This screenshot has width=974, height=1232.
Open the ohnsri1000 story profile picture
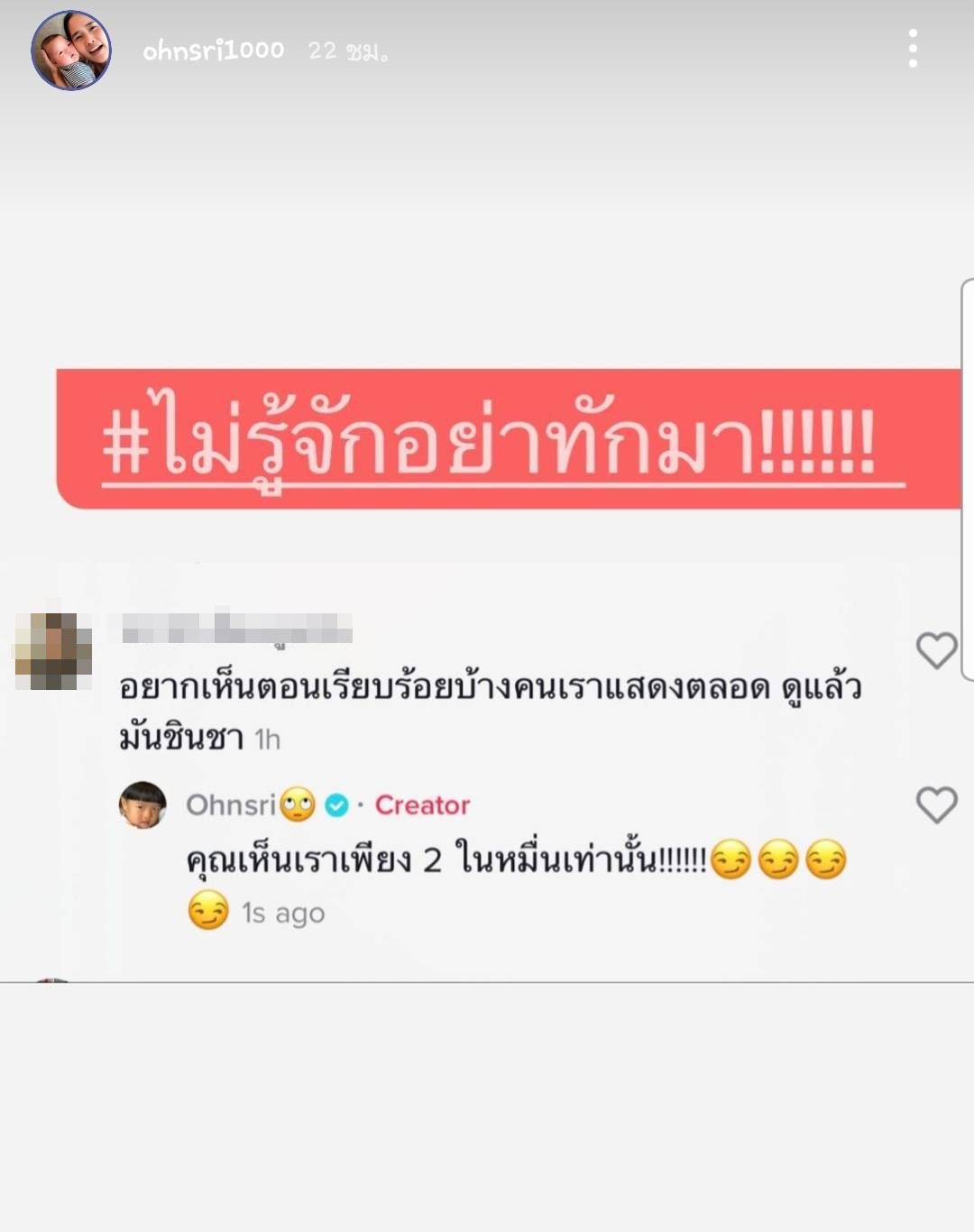click(x=71, y=51)
